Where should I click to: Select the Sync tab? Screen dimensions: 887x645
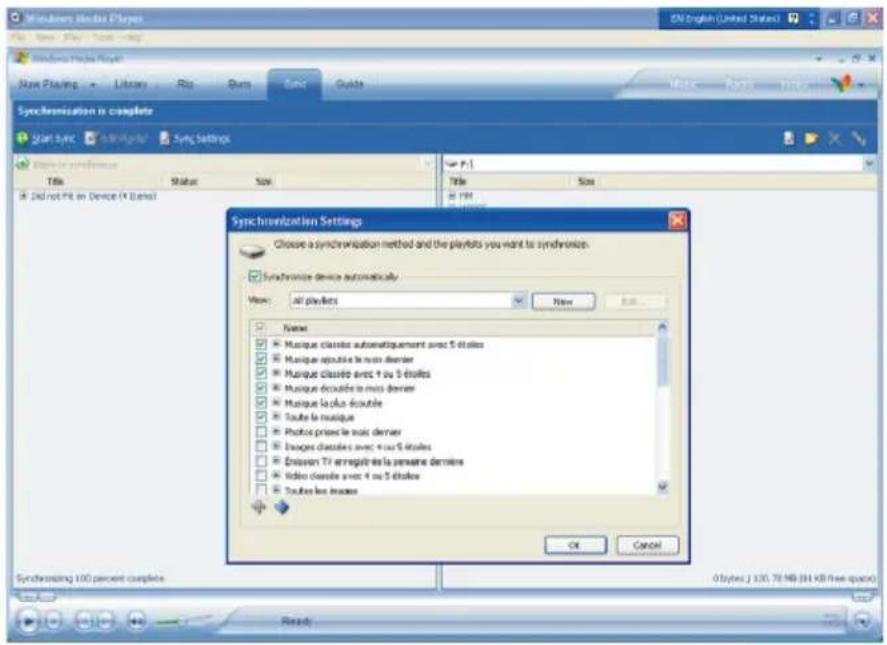tap(295, 84)
